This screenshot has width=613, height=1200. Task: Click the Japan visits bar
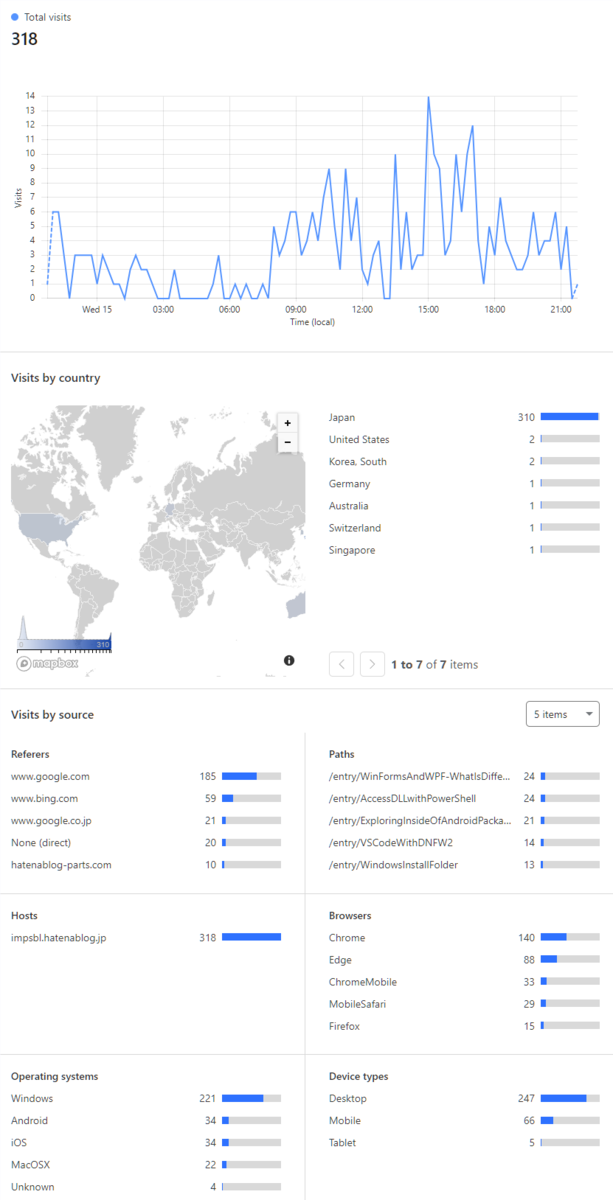(570, 417)
